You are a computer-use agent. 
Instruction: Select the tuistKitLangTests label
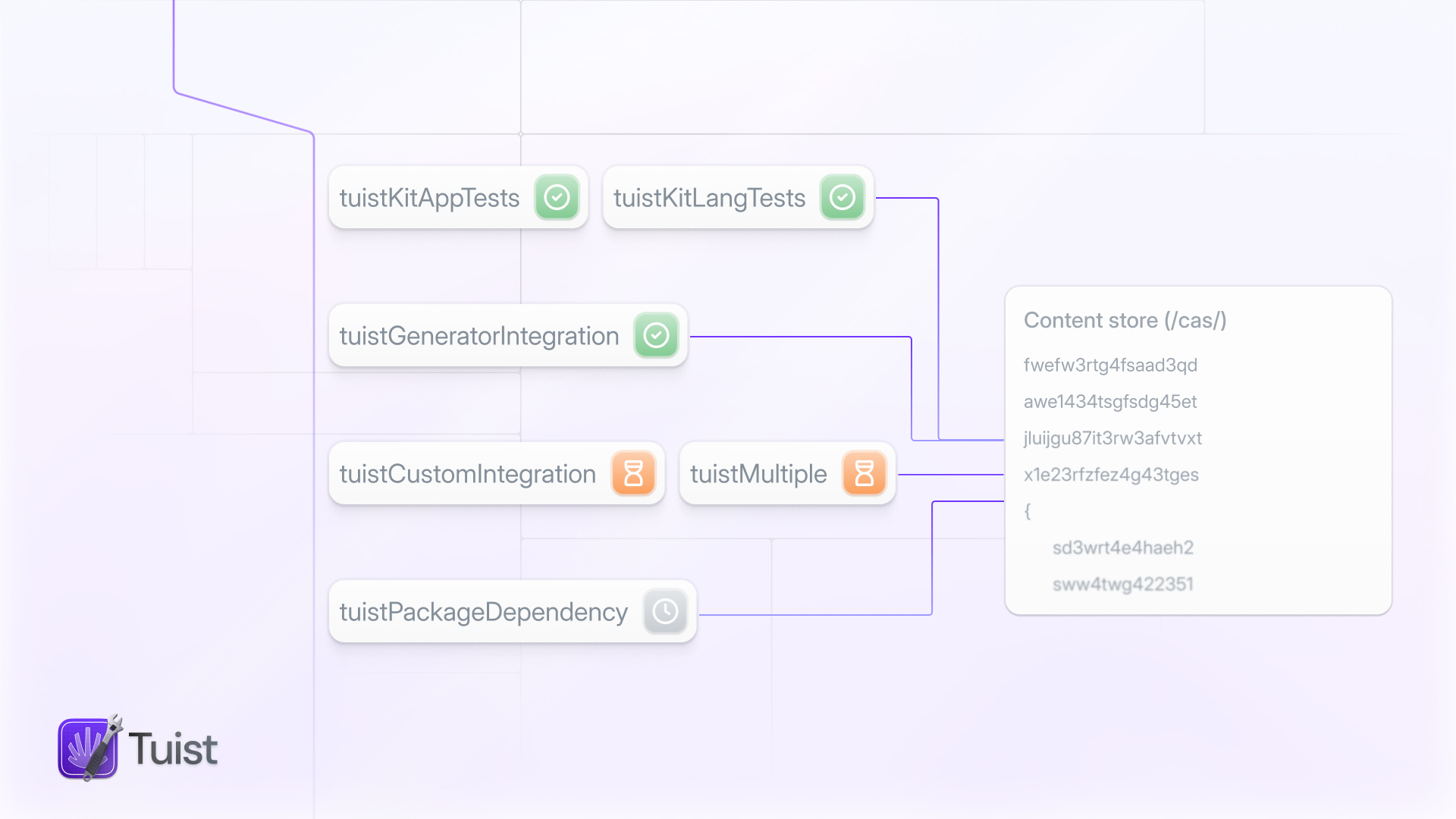click(709, 198)
